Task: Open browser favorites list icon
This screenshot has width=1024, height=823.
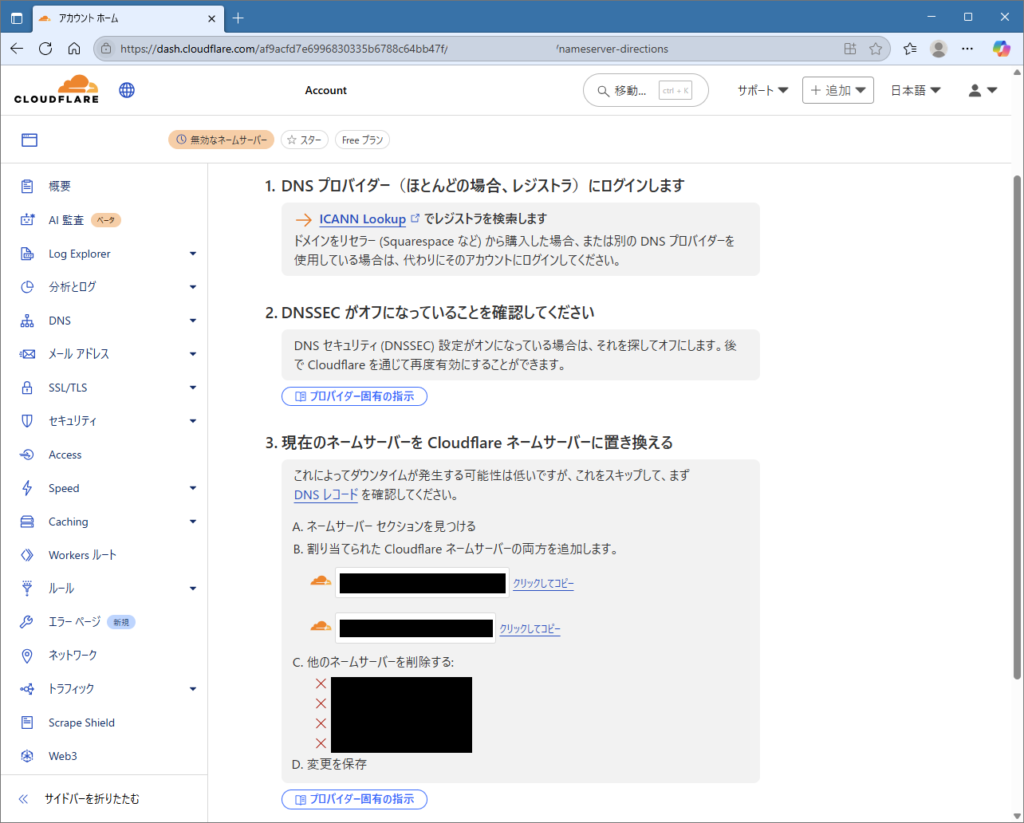Action: coord(910,48)
